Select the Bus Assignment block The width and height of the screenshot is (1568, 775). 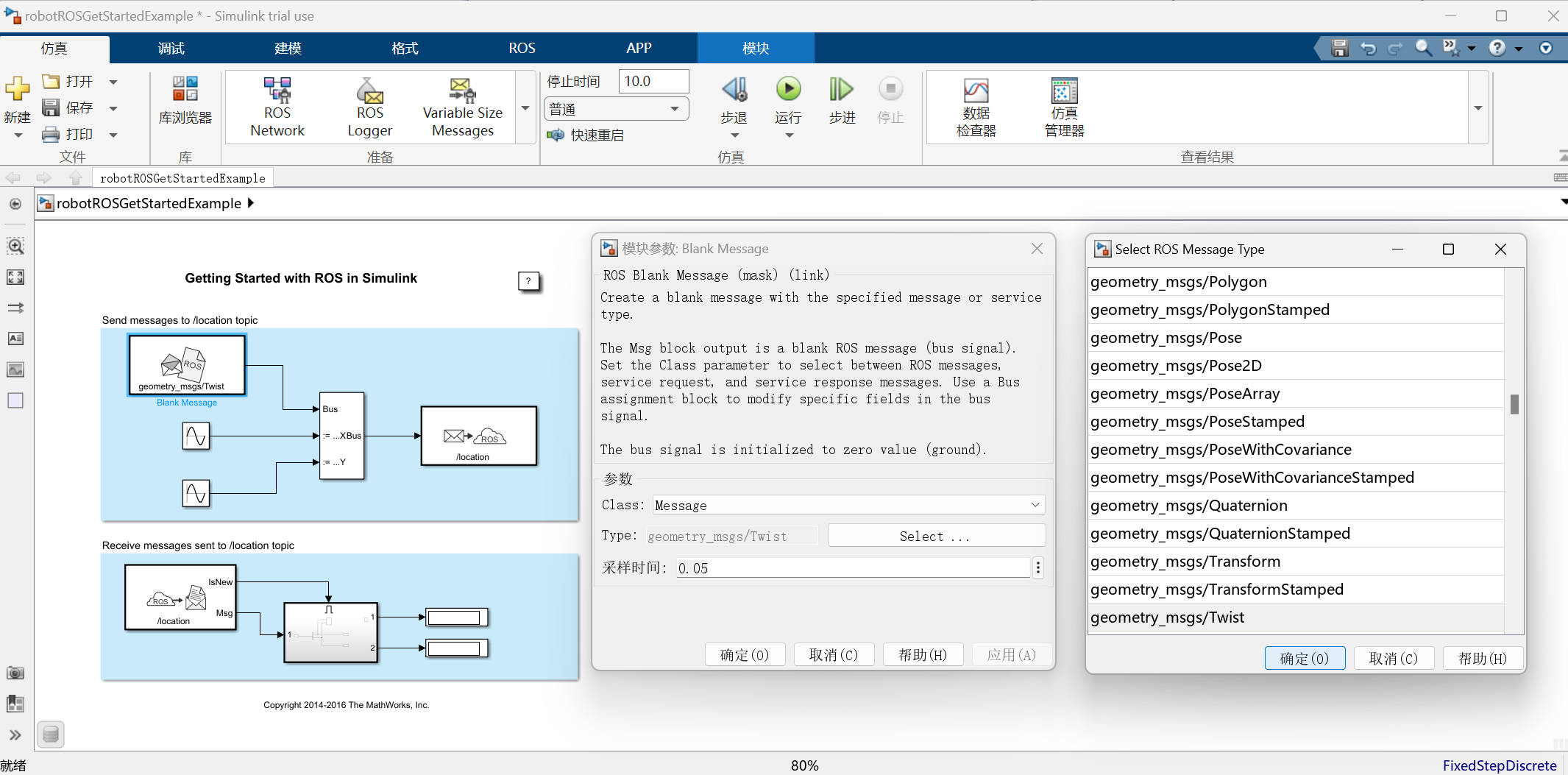[x=342, y=436]
